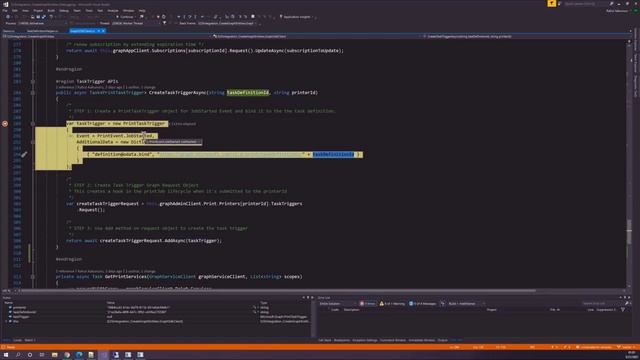Open the Debug menu
The image size is (640, 360).
[x=64, y=11]
